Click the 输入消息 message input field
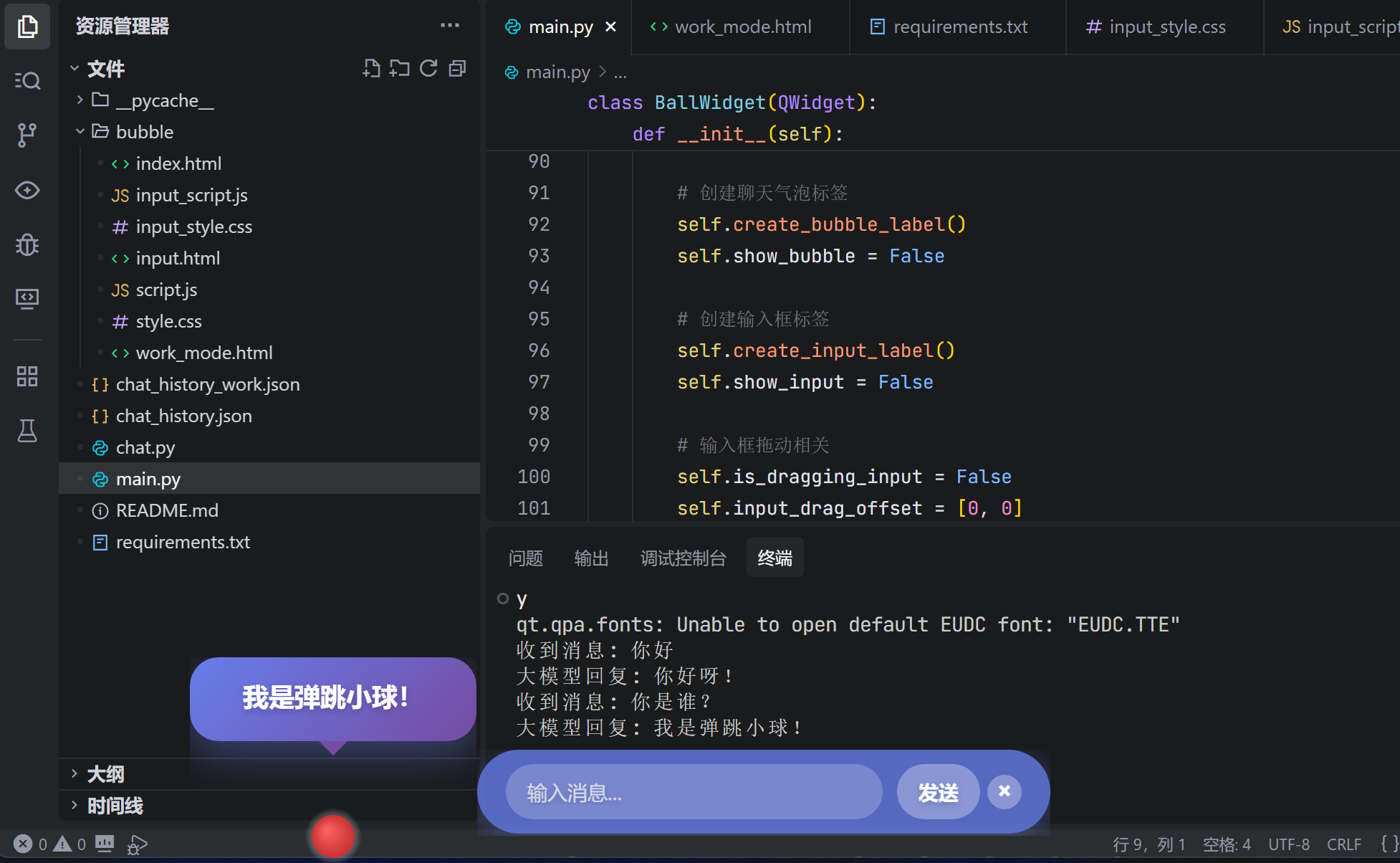 click(694, 792)
